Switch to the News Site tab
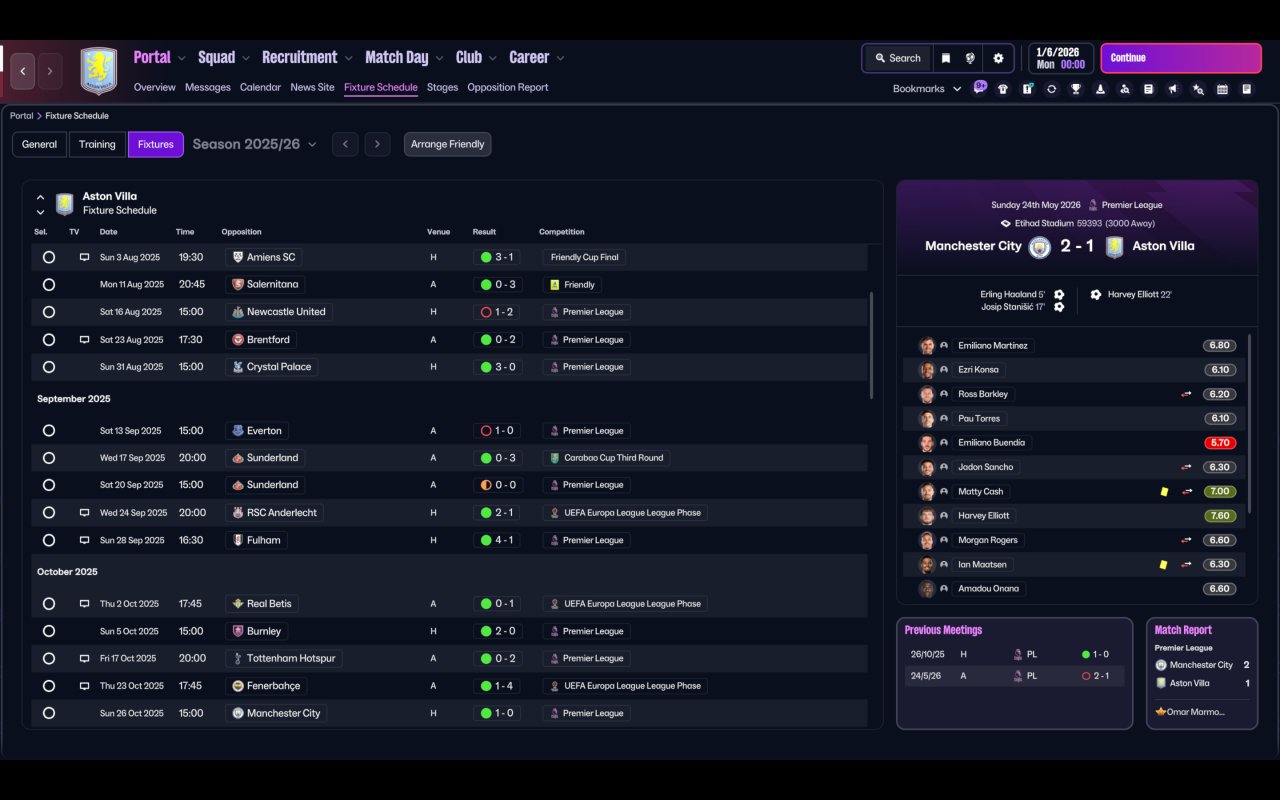The width and height of the screenshot is (1280, 800). tap(312, 87)
